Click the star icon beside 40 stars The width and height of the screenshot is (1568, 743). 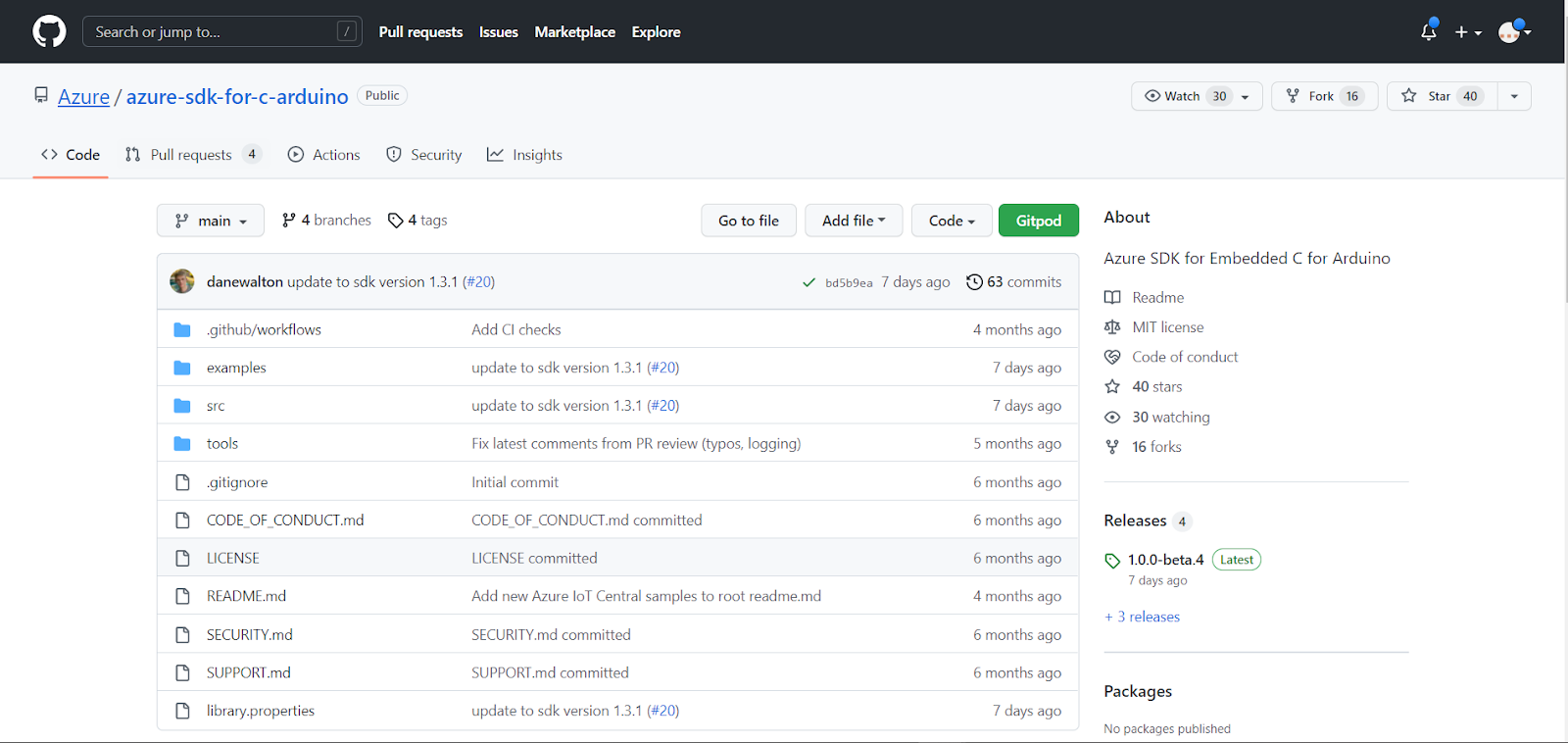(x=1112, y=387)
